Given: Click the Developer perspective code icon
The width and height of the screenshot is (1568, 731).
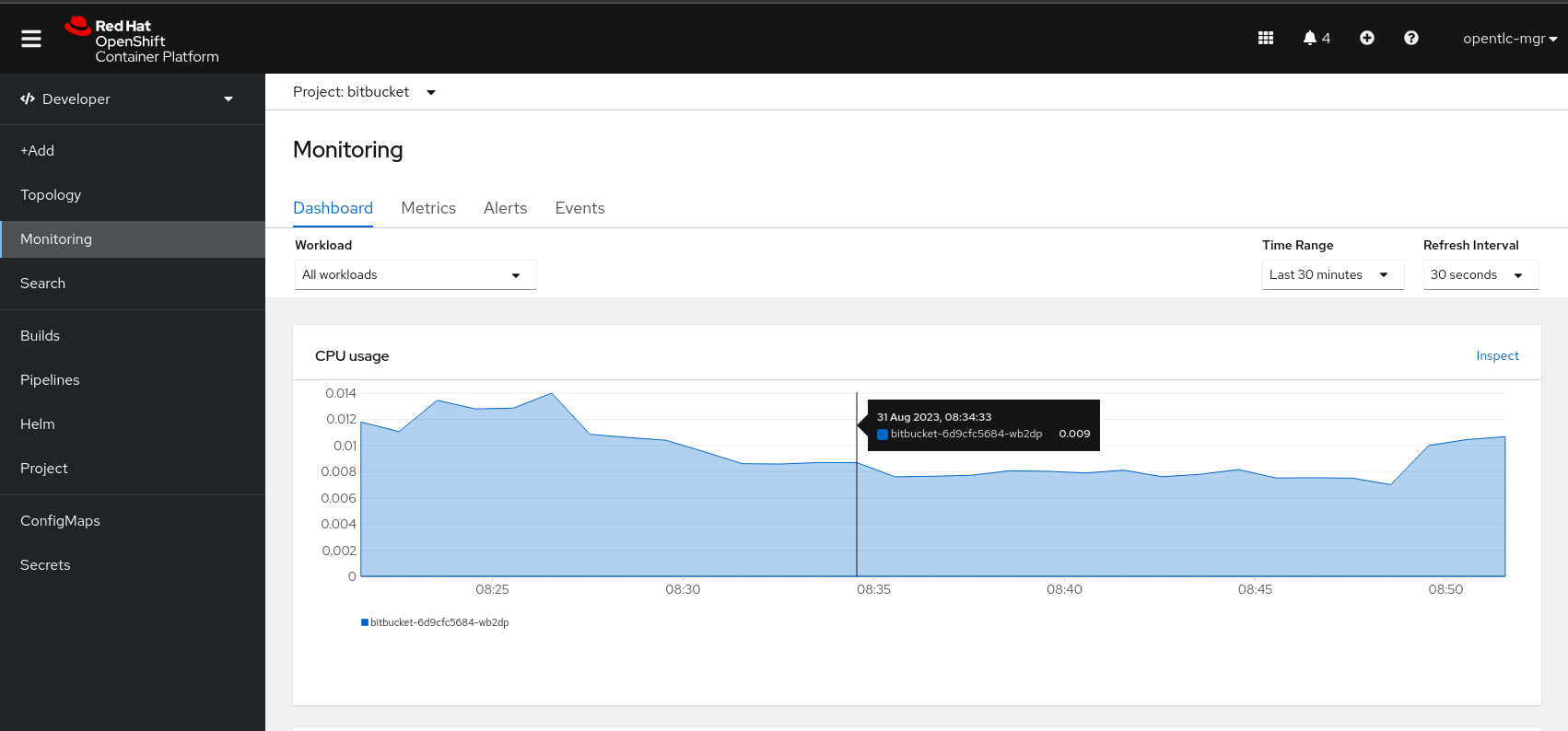Looking at the screenshot, I should tap(28, 99).
